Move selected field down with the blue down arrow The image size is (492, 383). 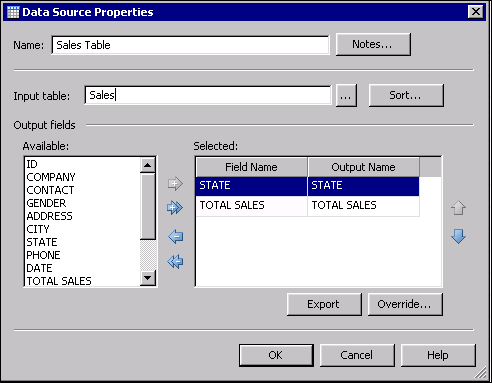click(458, 236)
